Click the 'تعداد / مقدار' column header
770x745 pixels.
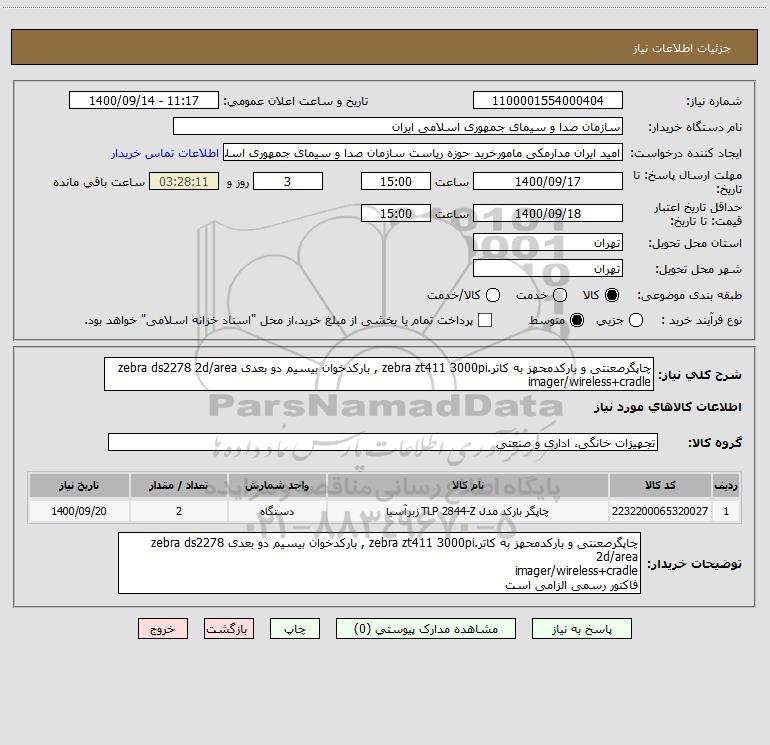(x=179, y=485)
